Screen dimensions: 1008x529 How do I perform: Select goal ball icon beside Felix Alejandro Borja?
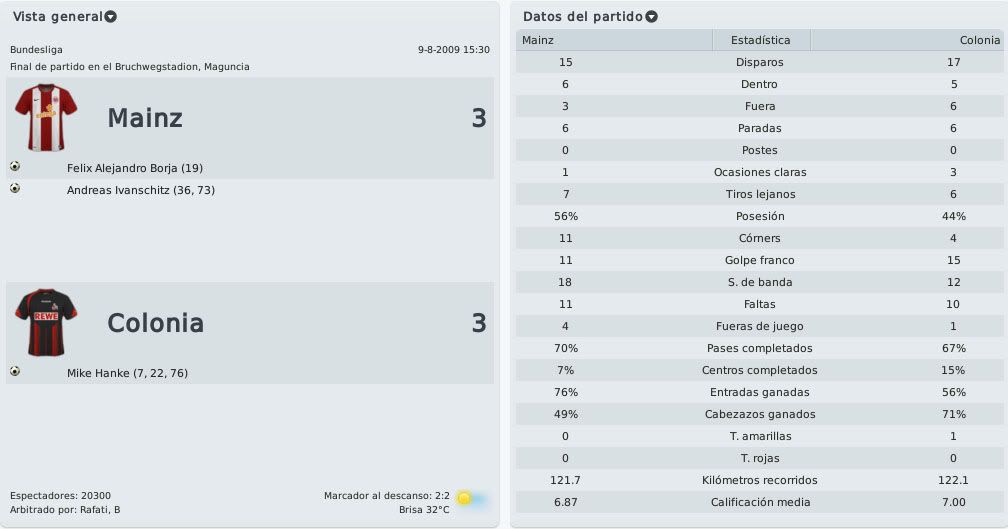tap(15, 166)
